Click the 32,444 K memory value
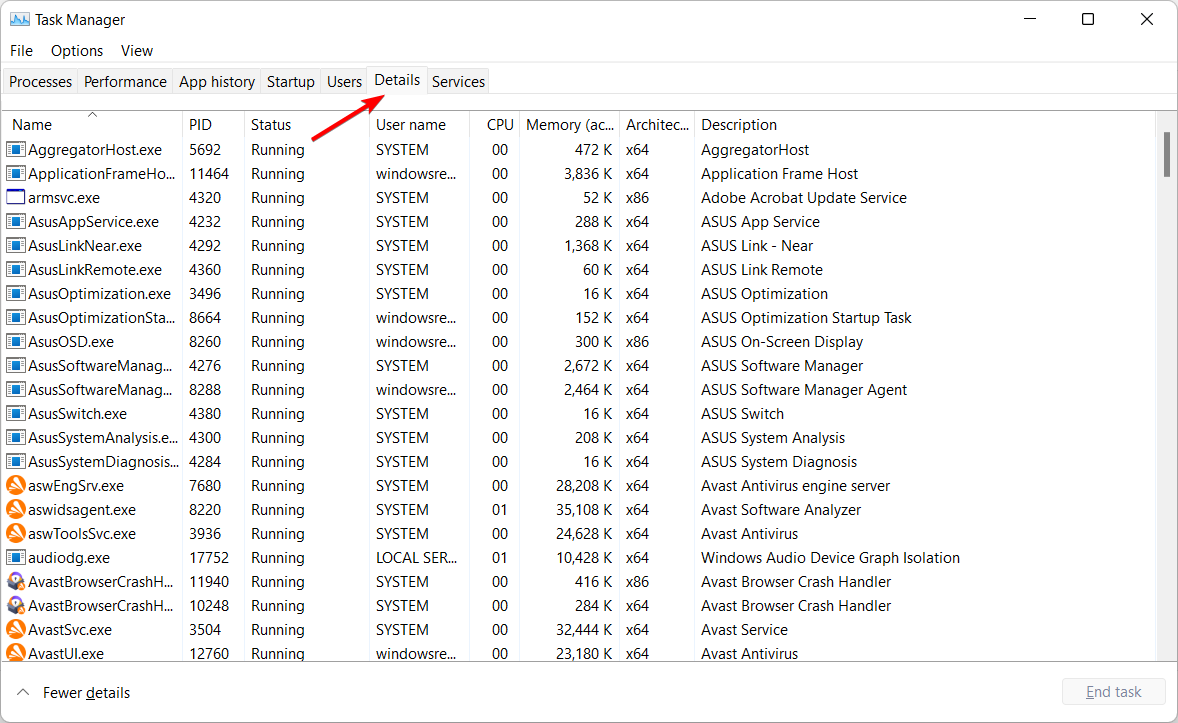Viewport: 1178px width, 723px height. tap(584, 630)
